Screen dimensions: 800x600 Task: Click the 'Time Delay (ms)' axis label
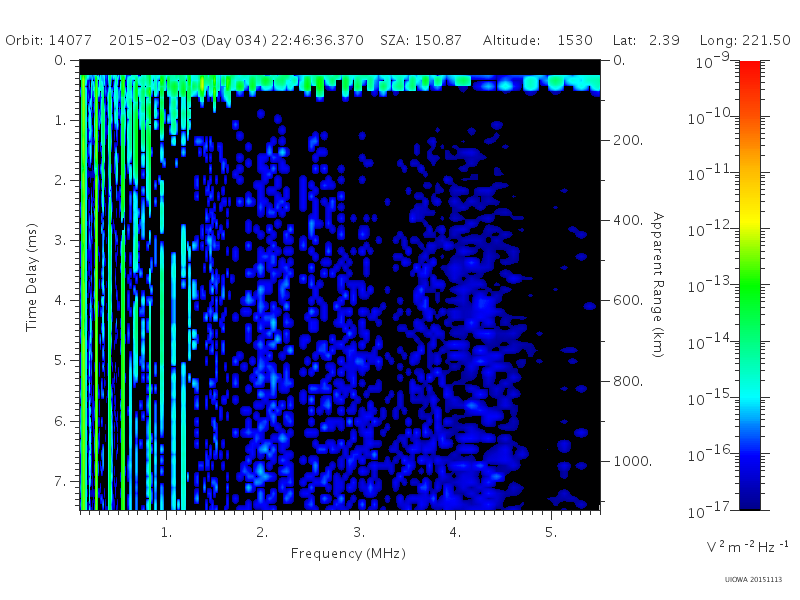coord(32,277)
